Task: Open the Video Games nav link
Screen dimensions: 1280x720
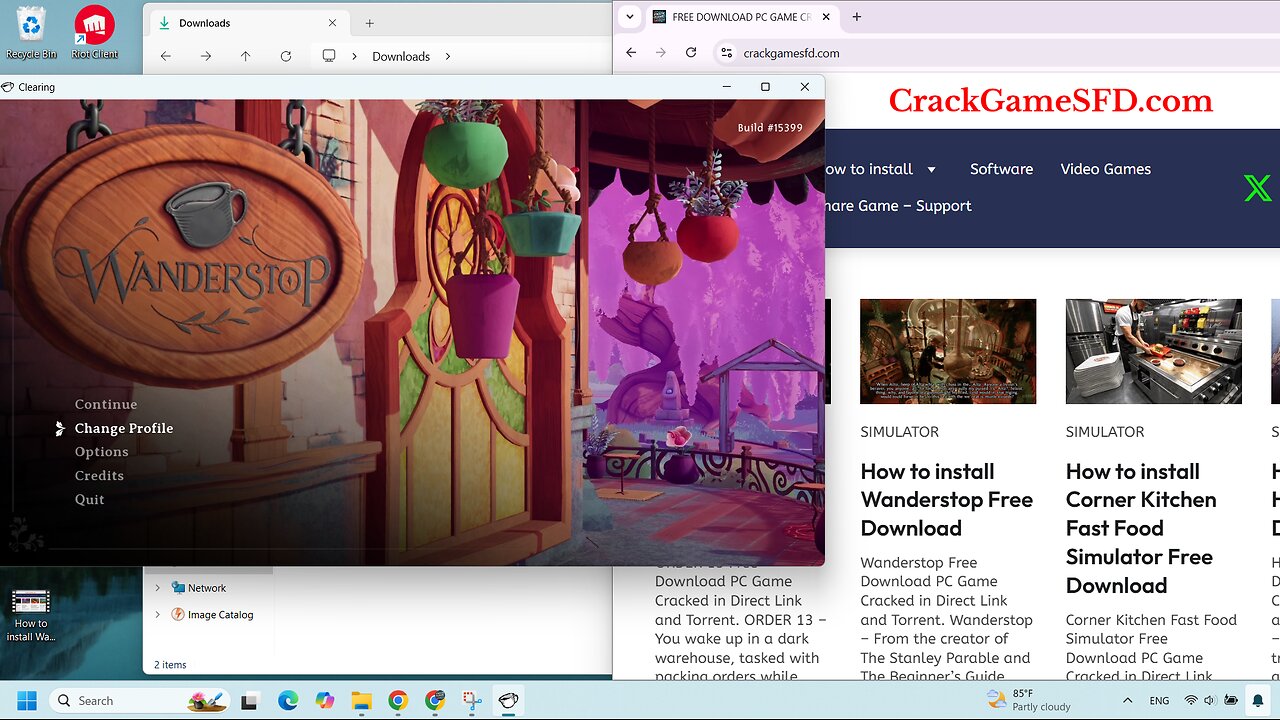Action: [1105, 169]
